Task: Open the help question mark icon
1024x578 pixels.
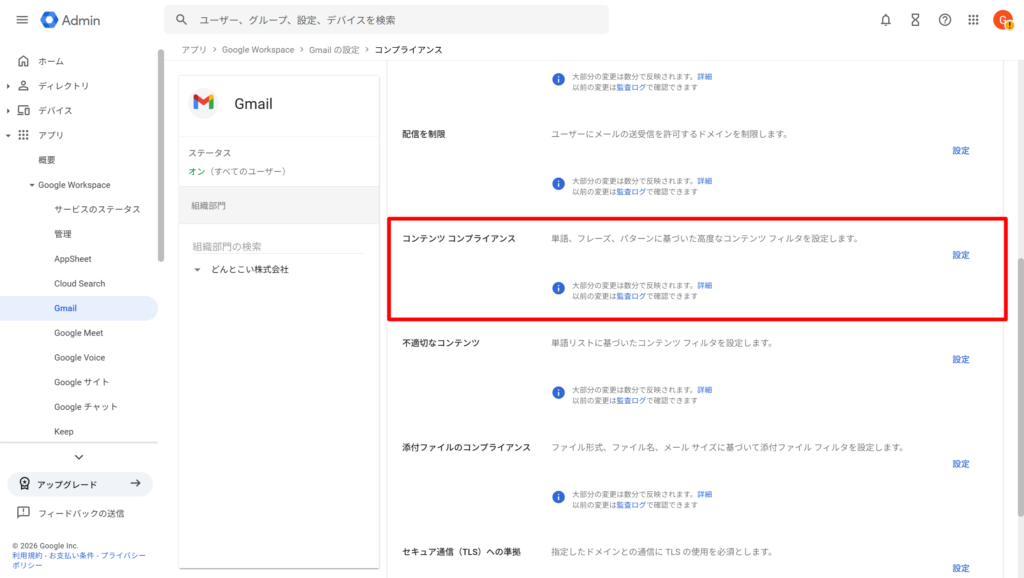Action: click(944, 20)
